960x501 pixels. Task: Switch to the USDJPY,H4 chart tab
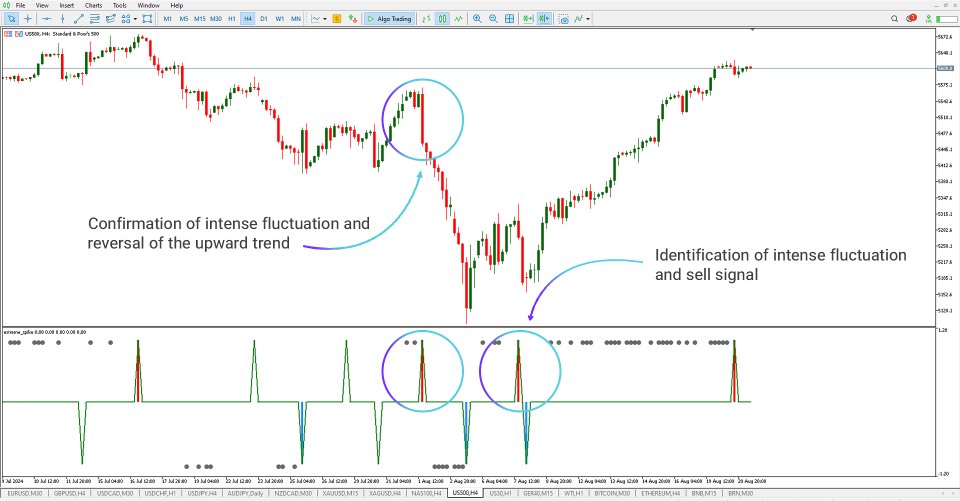[x=202, y=493]
